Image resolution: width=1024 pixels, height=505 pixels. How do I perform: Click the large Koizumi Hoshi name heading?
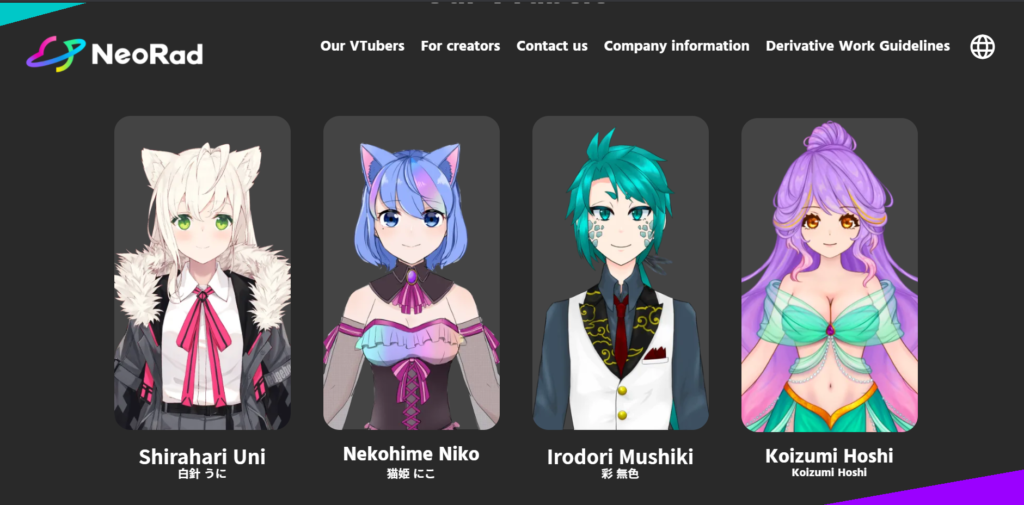(829, 455)
